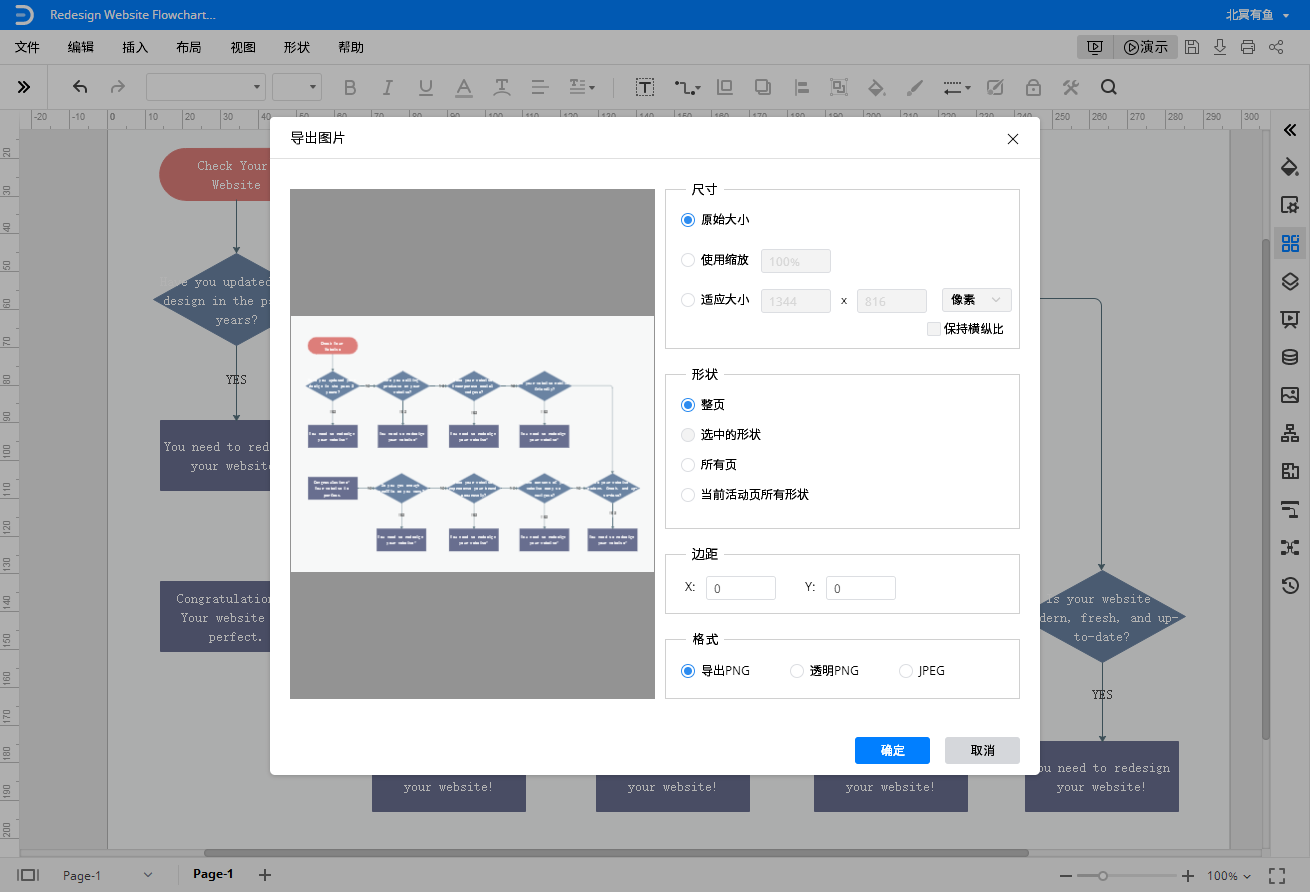Expand the left toolbar double chevron
This screenshot has height=892, width=1310.
pos(24,87)
